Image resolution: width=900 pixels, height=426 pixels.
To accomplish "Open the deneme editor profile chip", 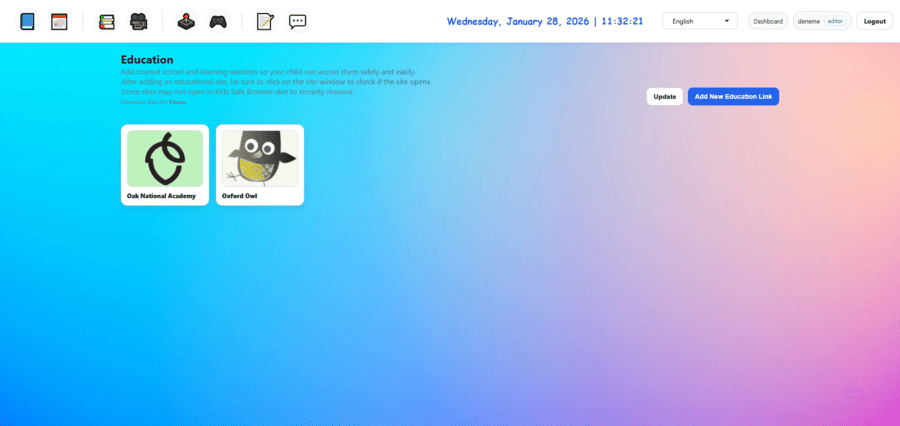I will coord(822,21).
